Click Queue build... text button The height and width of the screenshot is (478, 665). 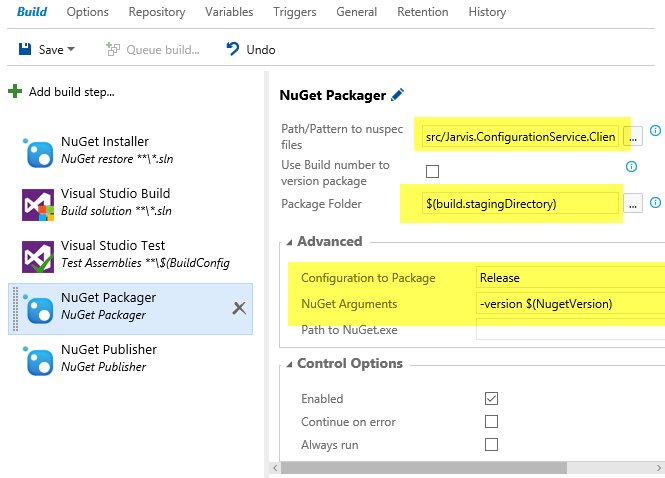(x=163, y=50)
